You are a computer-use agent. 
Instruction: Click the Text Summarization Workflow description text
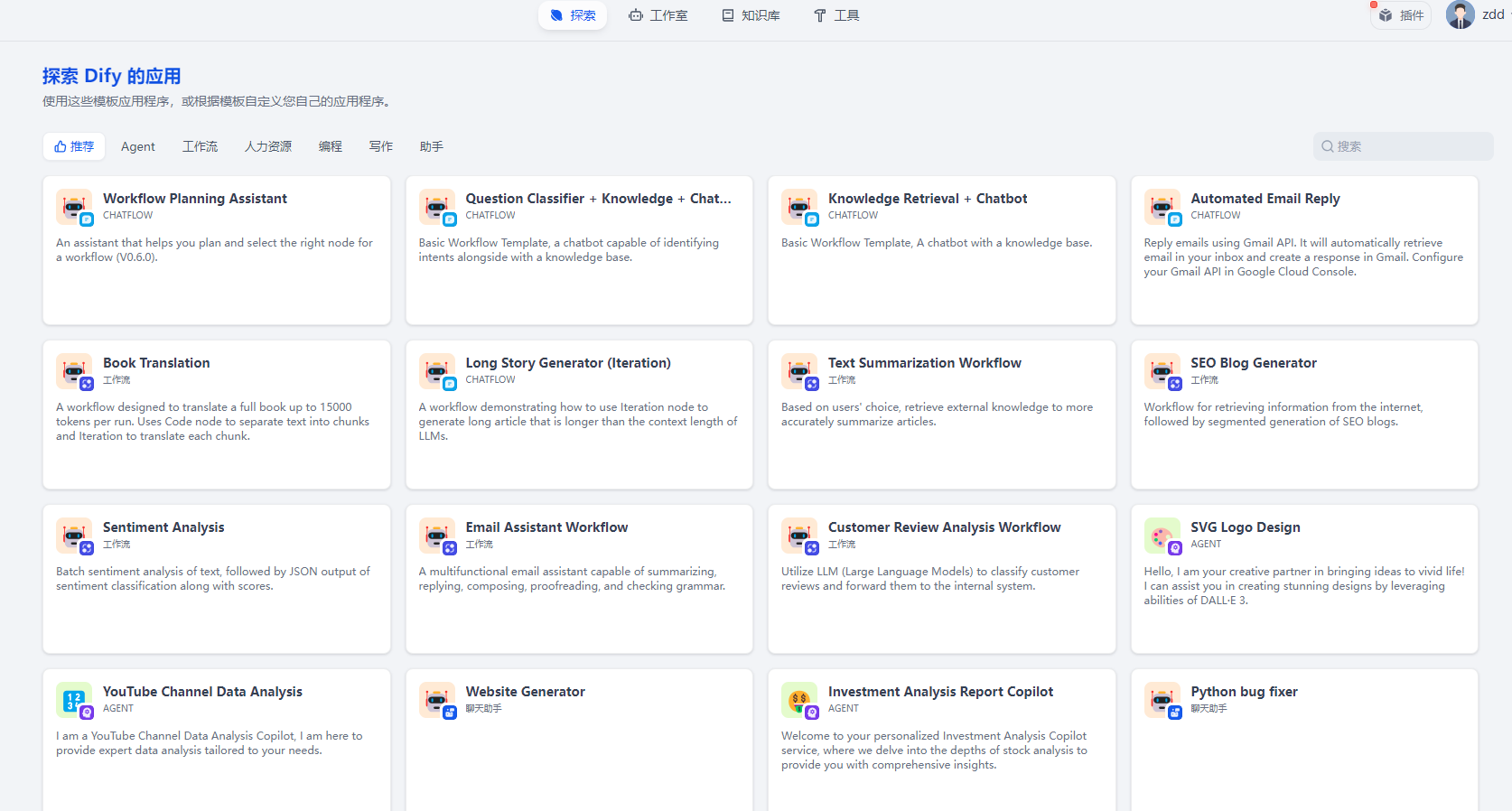pyautogui.click(x=937, y=415)
